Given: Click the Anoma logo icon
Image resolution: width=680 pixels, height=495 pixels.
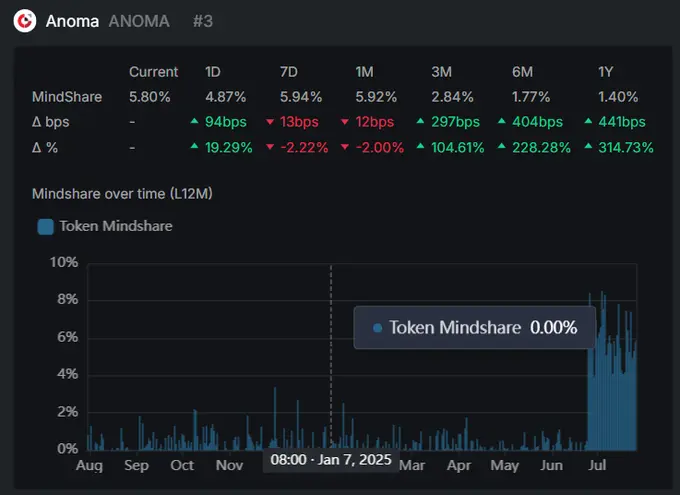Looking at the screenshot, I should point(25,20).
